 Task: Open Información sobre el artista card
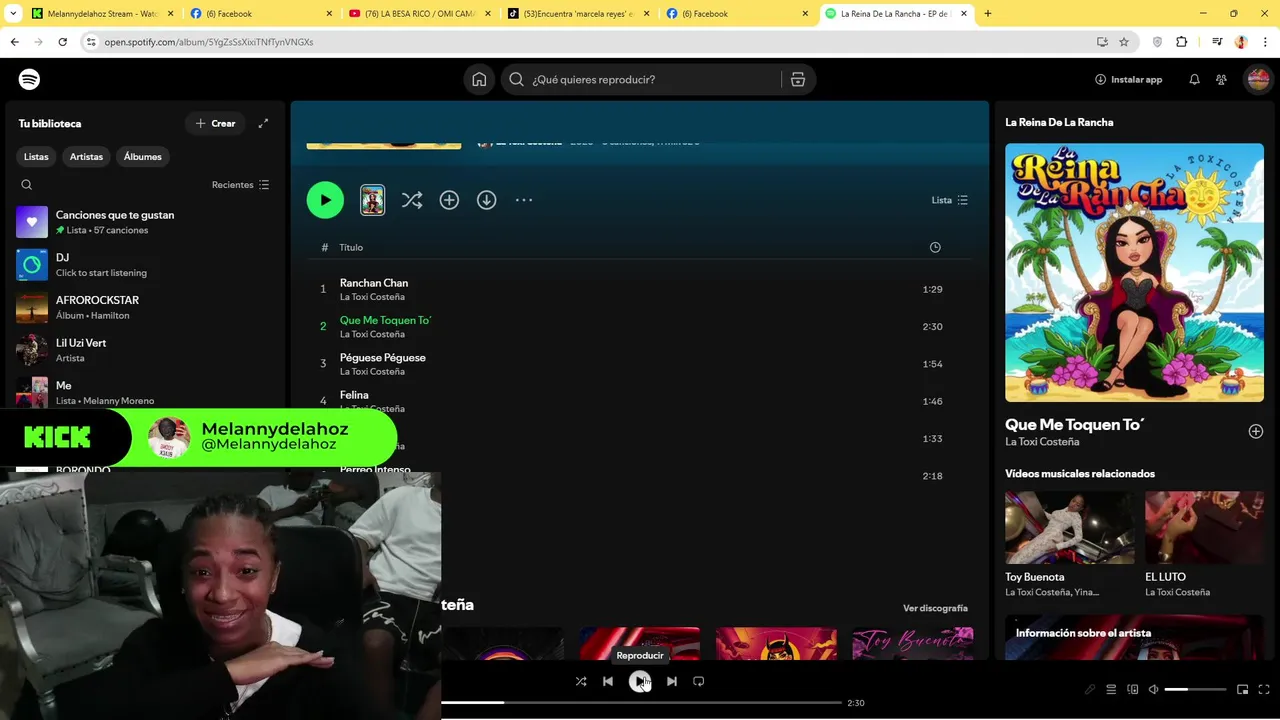coord(1134,637)
